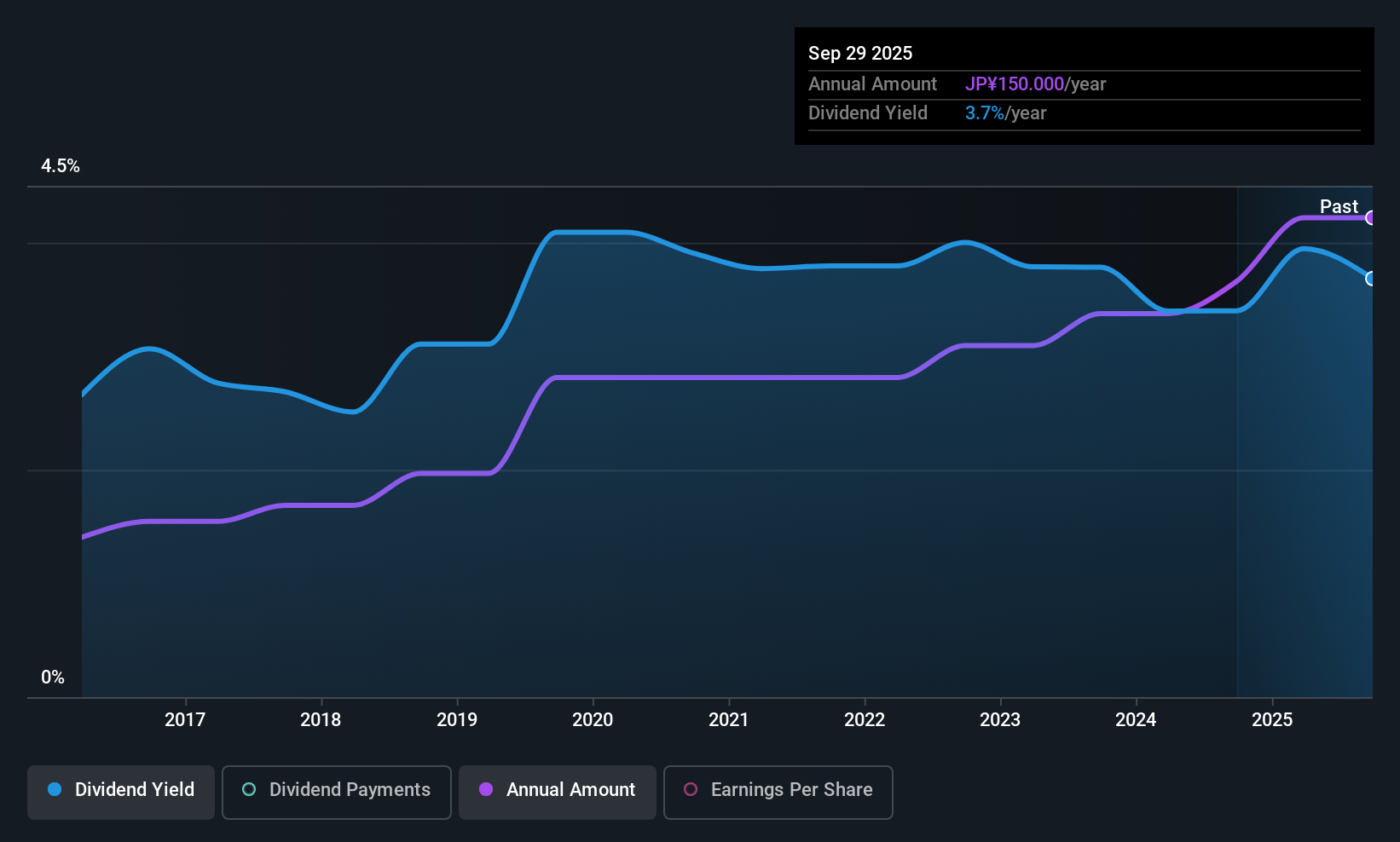Click the Dividend Payments circle icon
This screenshot has height=842, width=1400.
[x=248, y=790]
